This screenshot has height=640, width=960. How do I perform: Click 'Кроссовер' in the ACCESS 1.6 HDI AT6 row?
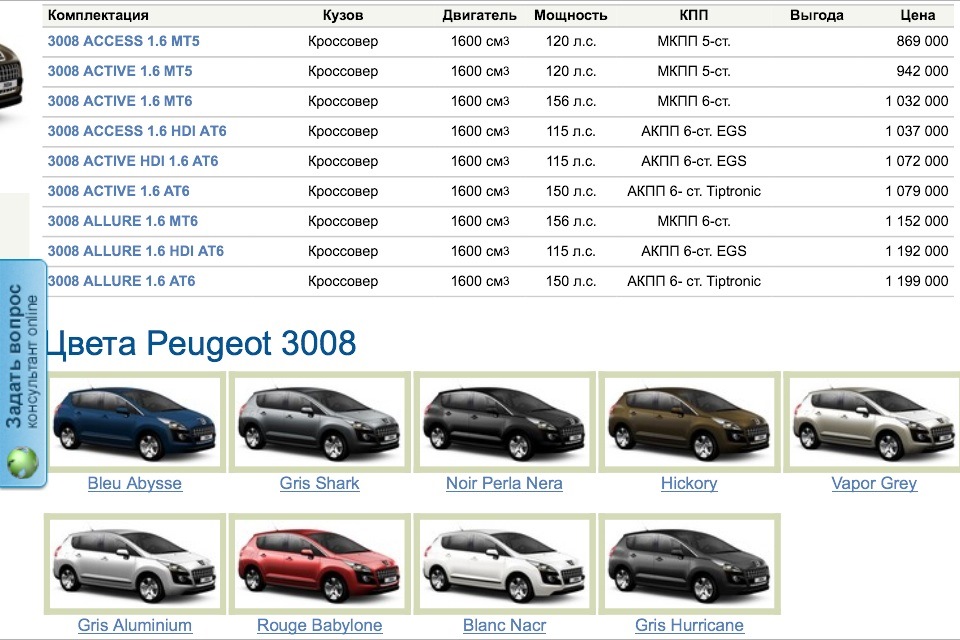point(343,131)
